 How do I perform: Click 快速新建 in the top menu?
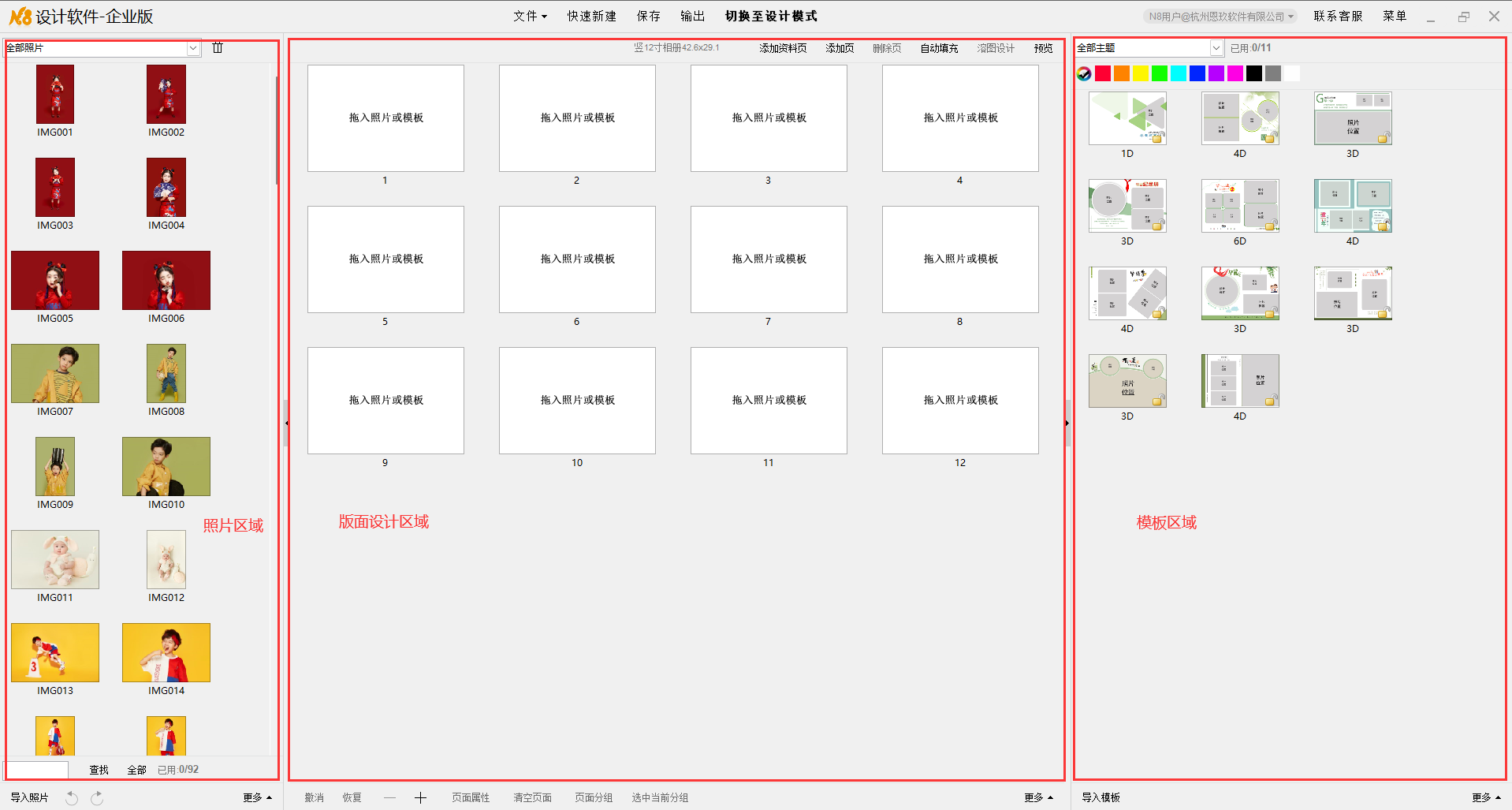[591, 16]
